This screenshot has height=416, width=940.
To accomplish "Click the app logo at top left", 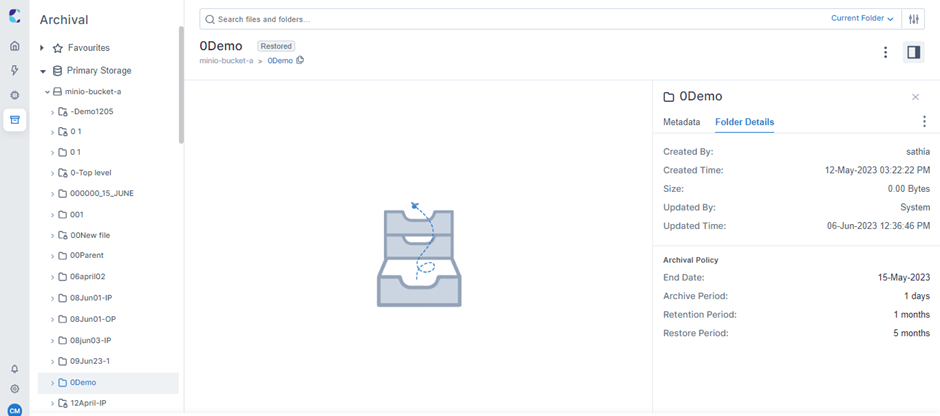I will (15, 16).
